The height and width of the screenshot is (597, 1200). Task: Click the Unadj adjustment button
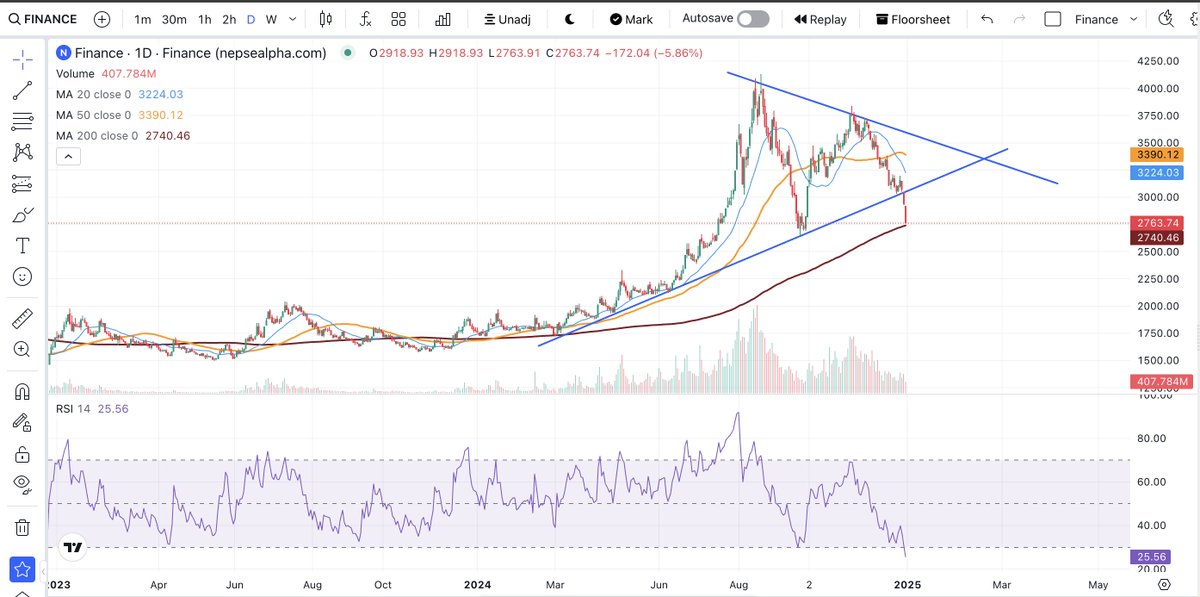[508, 19]
